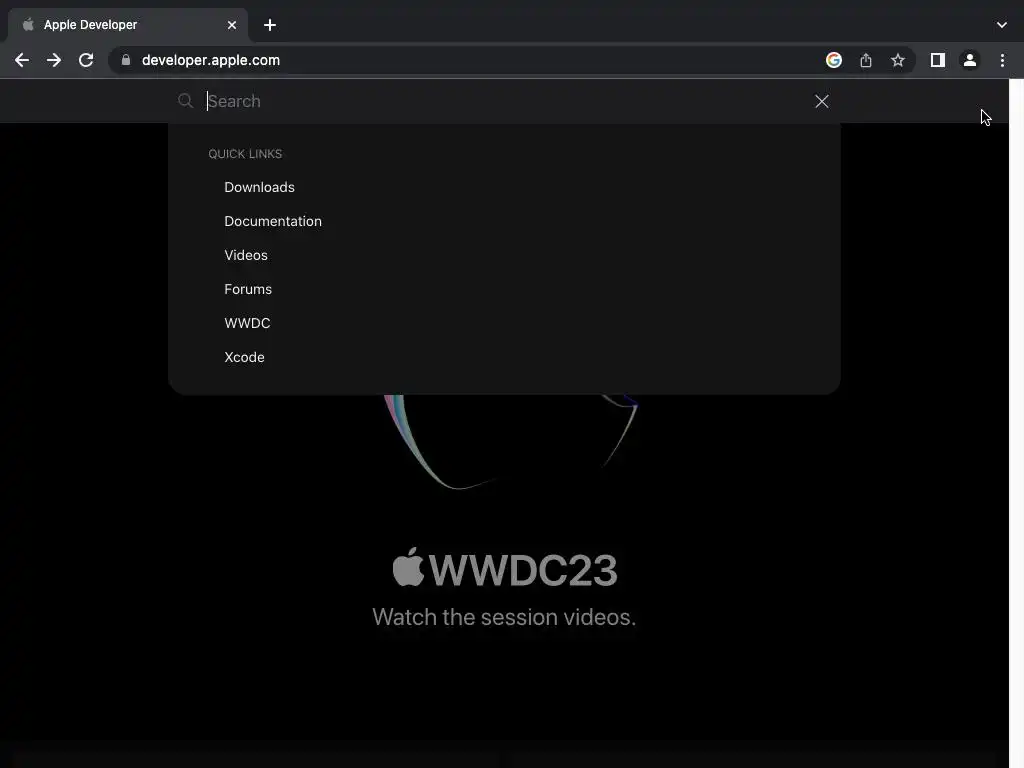The height and width of the screenshot is (768, 1024).
Task: Bookmark this page with the star icon
Action: (898, 60)
